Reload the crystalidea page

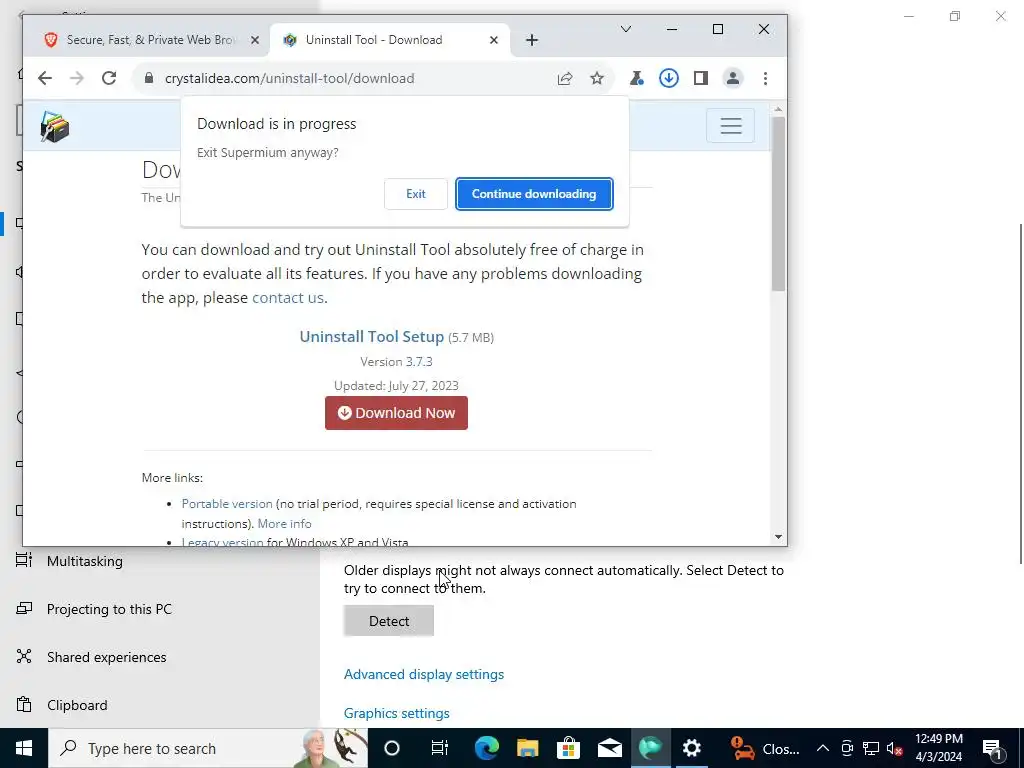point(109,78)
